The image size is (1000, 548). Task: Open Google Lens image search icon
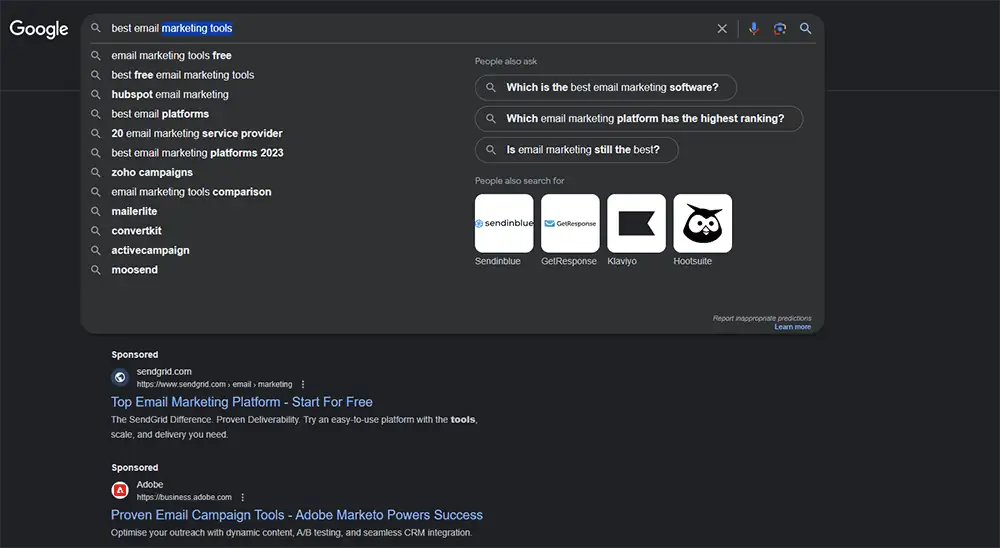click(779, 29)
